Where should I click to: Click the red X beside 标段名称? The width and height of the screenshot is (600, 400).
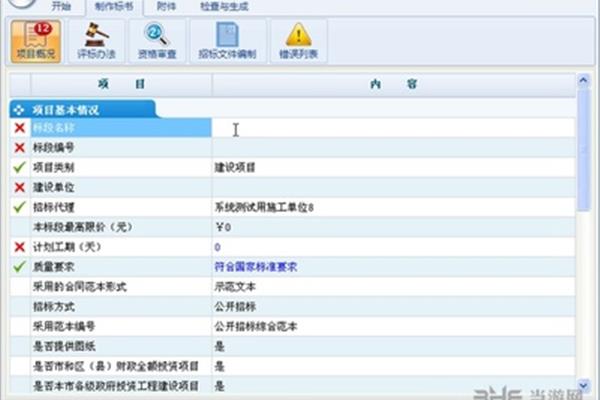coord(20,128)
